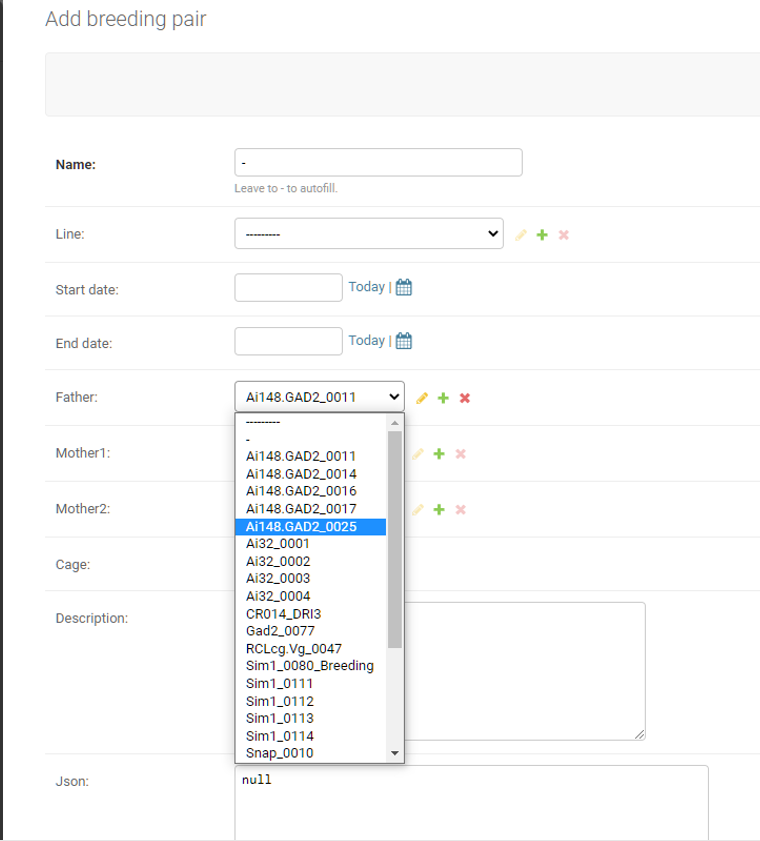The image size is (760, 841).
Task: Select Ai148.GAD2_0014 in the Father dropdown
Action: click(298, 473)
